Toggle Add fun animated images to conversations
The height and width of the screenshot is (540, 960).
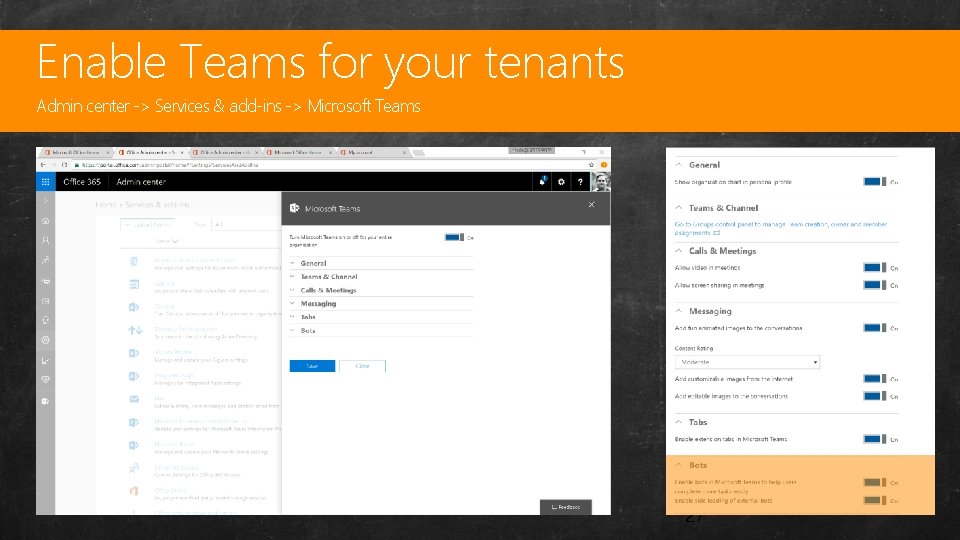[875, 328]
